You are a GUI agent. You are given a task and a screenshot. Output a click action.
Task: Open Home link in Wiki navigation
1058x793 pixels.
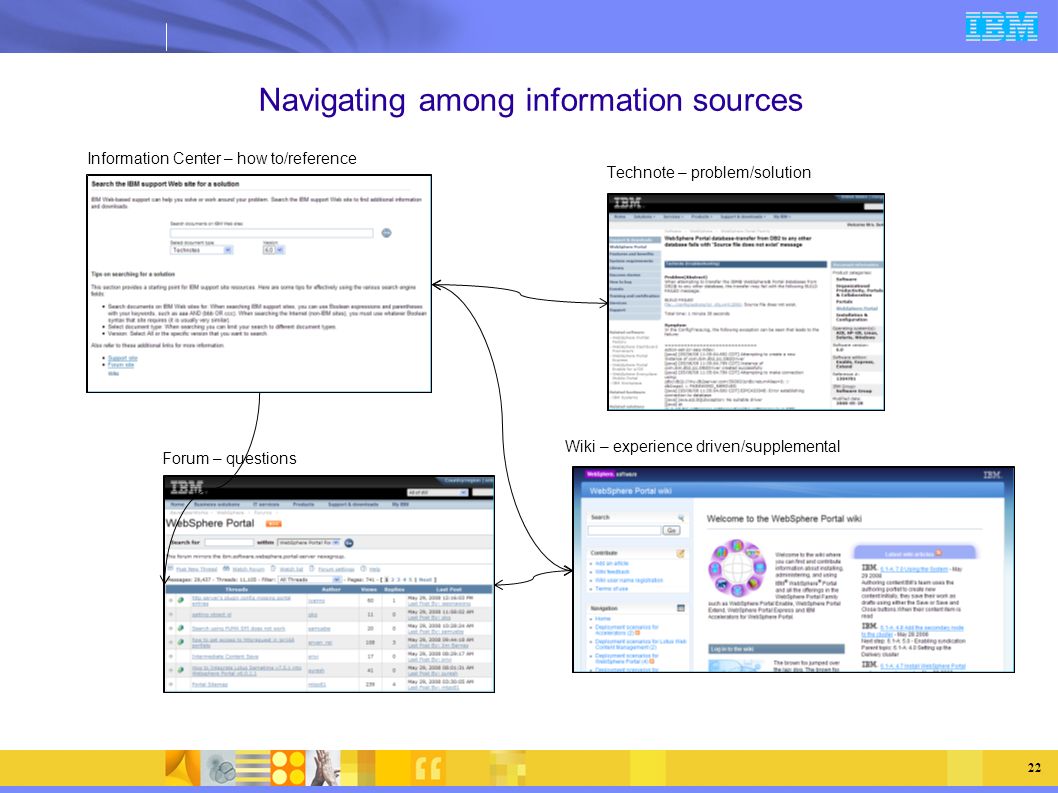coord(603,618)
